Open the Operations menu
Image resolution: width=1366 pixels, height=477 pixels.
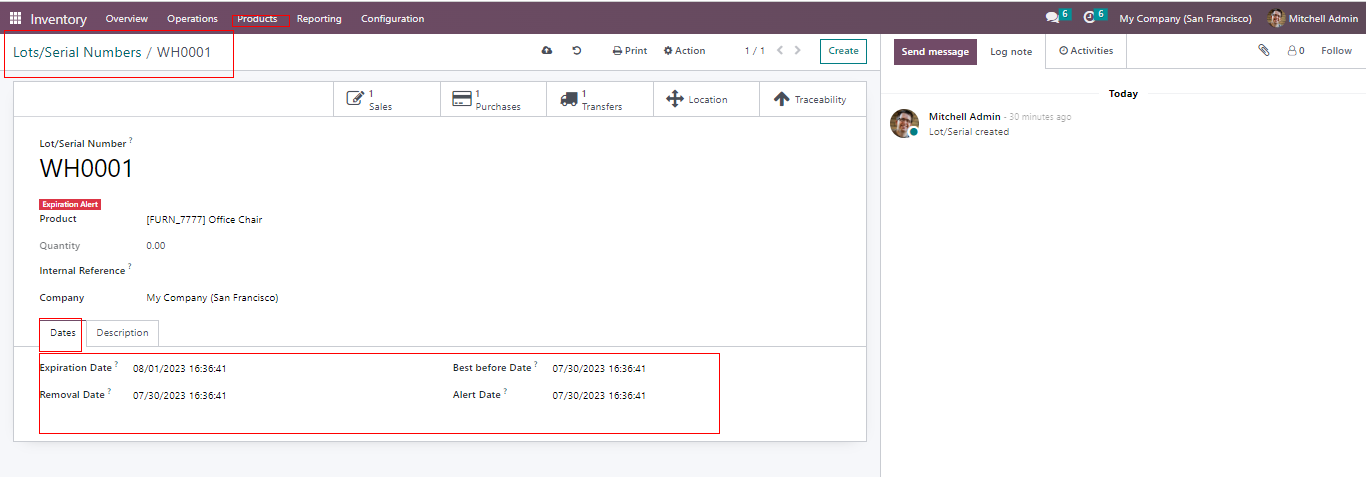(x=192, y=18)
